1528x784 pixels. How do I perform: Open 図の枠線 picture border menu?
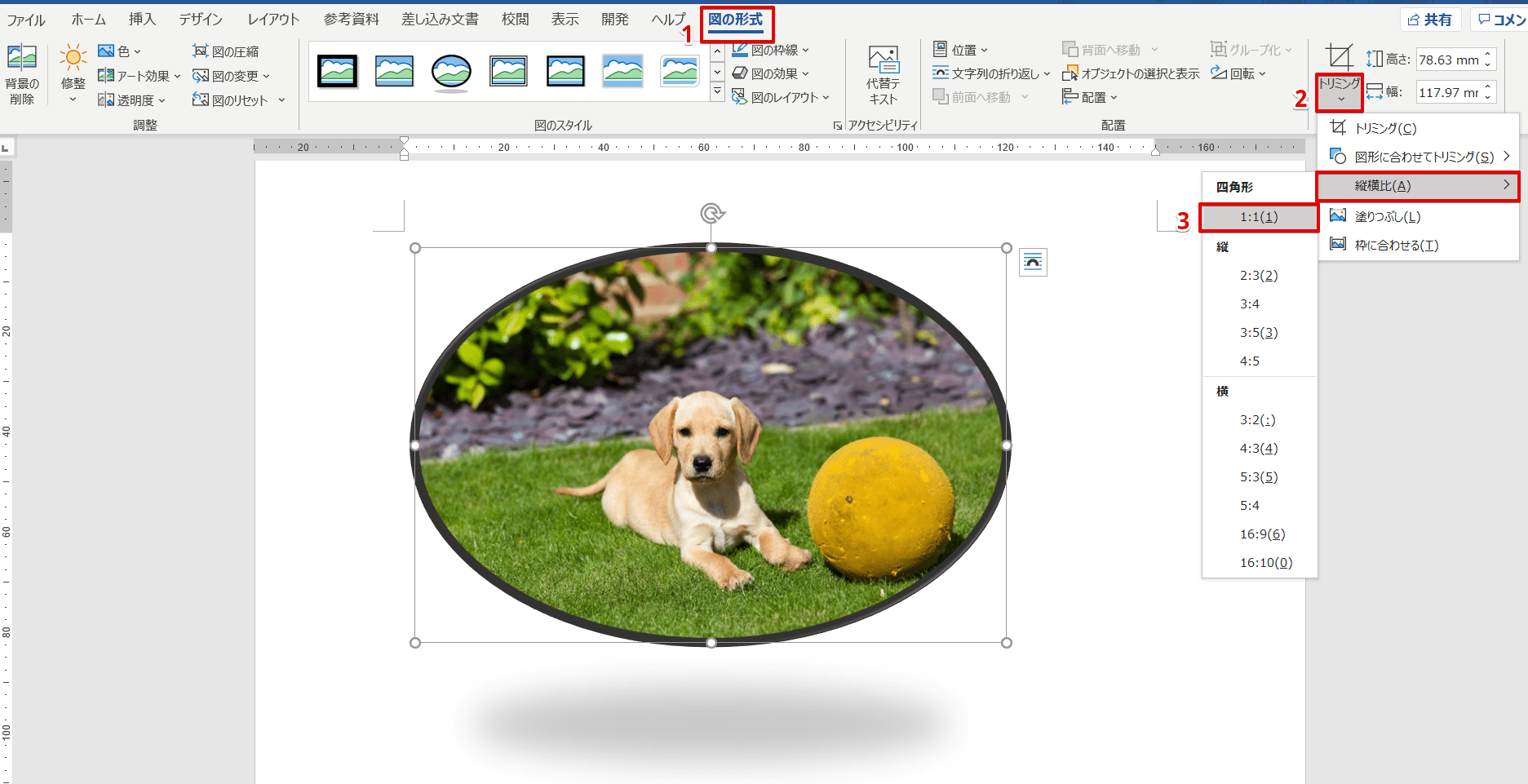click(770, 50)
